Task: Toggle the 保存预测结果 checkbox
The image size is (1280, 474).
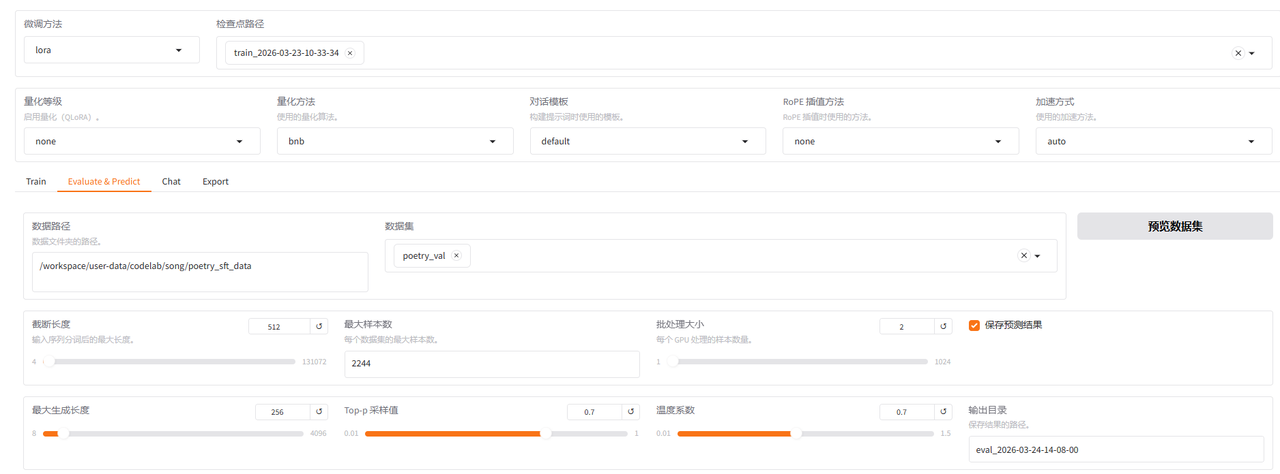Action: pos(974,325)
